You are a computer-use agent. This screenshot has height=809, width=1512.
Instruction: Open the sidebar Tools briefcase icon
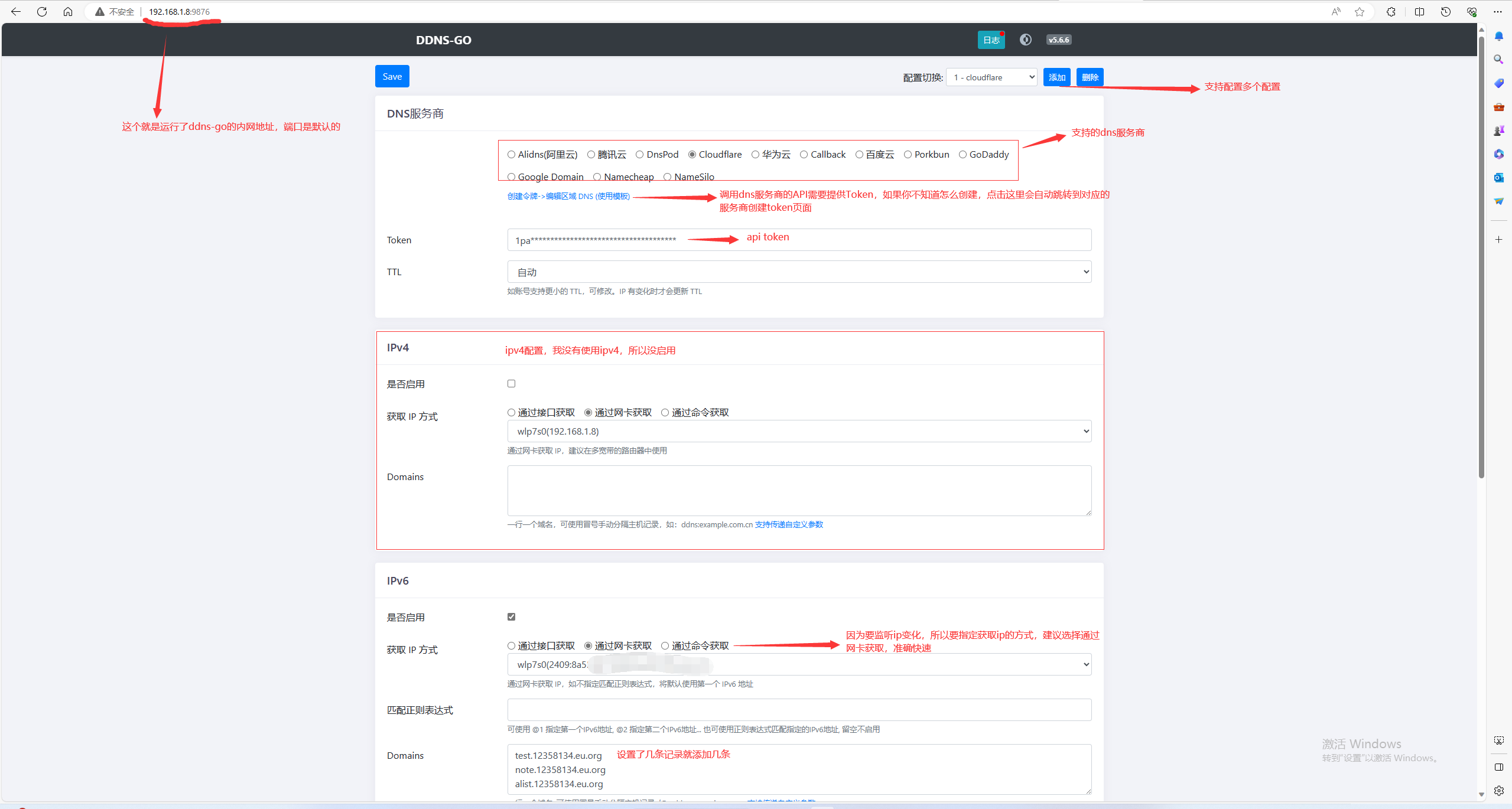tap(1498, 107)
